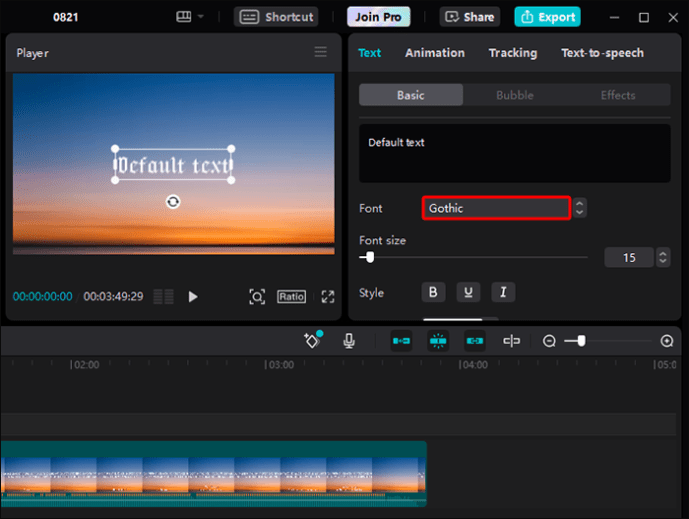Switch to the Text tab
Screen dimensions: 689x519
(369, 53)
